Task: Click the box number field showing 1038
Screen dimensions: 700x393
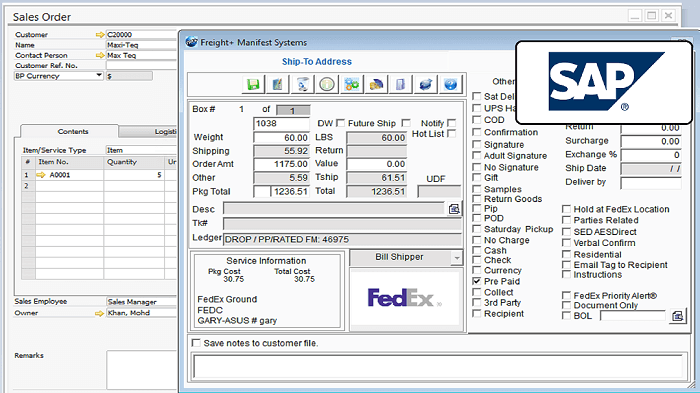Action: [x=282, y=123]
